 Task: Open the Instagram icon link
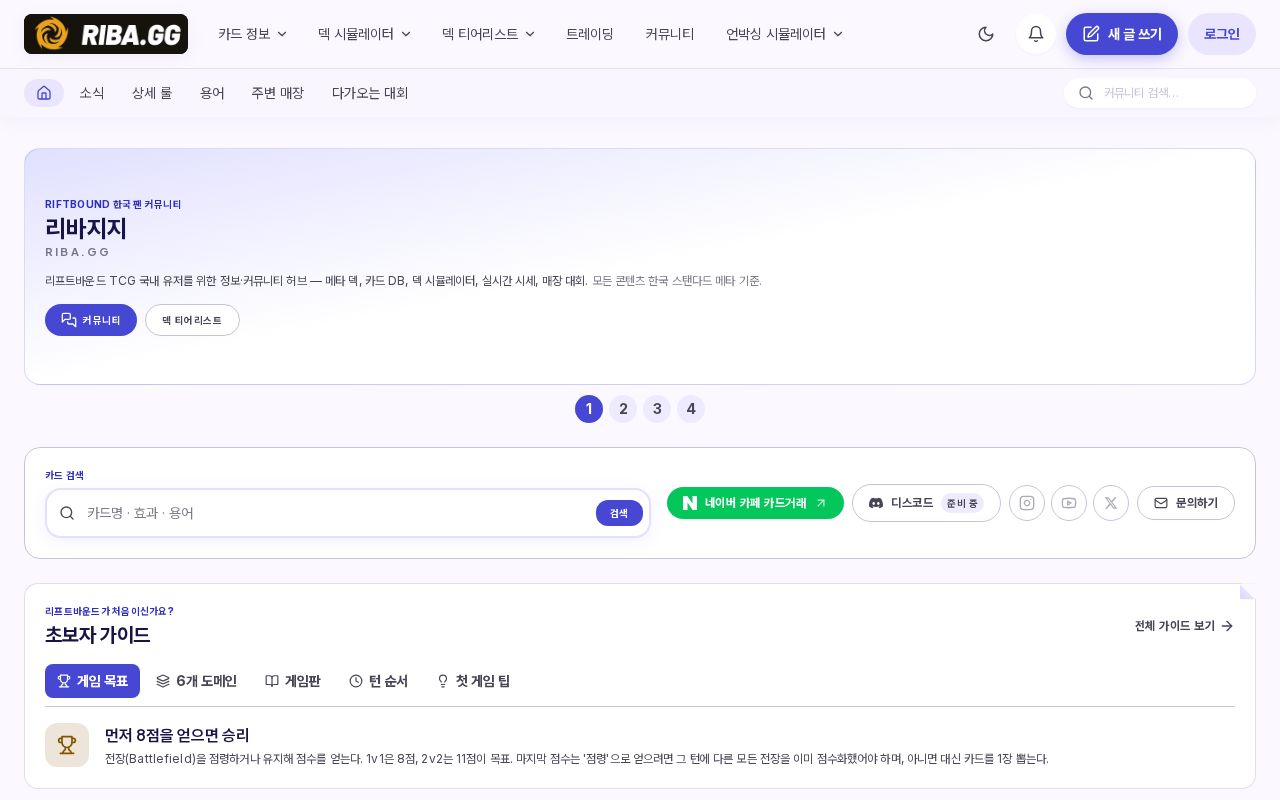[1027, 503]
